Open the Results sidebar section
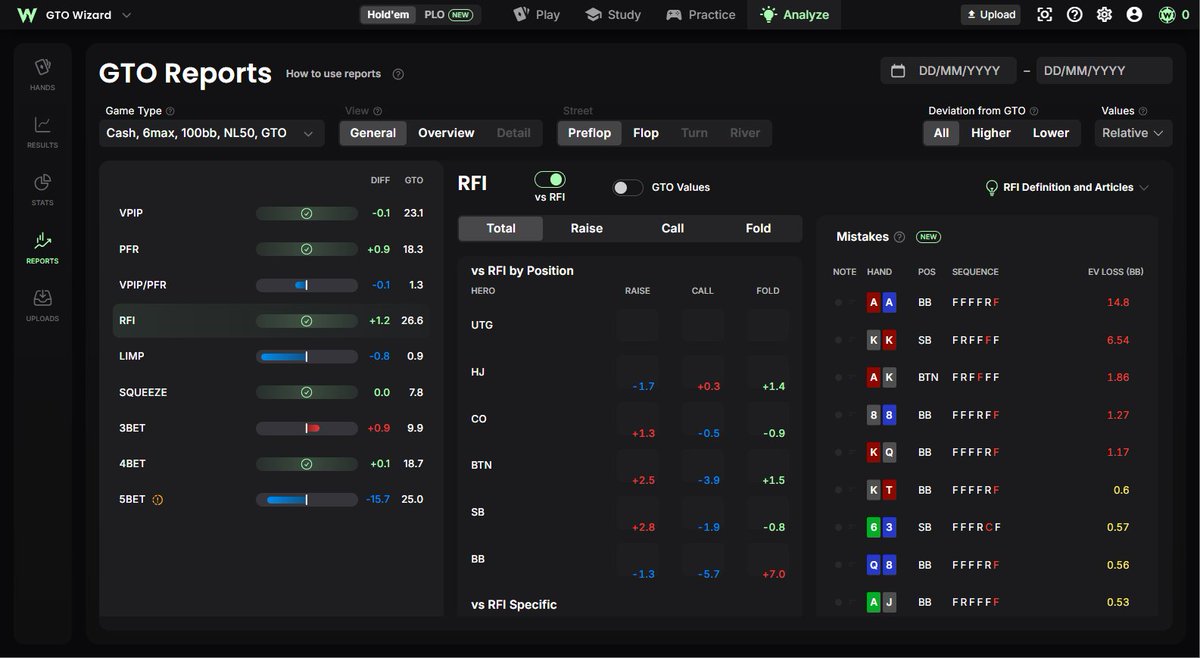The height and width of the screenshot is (658, 1200). point(42,132)
